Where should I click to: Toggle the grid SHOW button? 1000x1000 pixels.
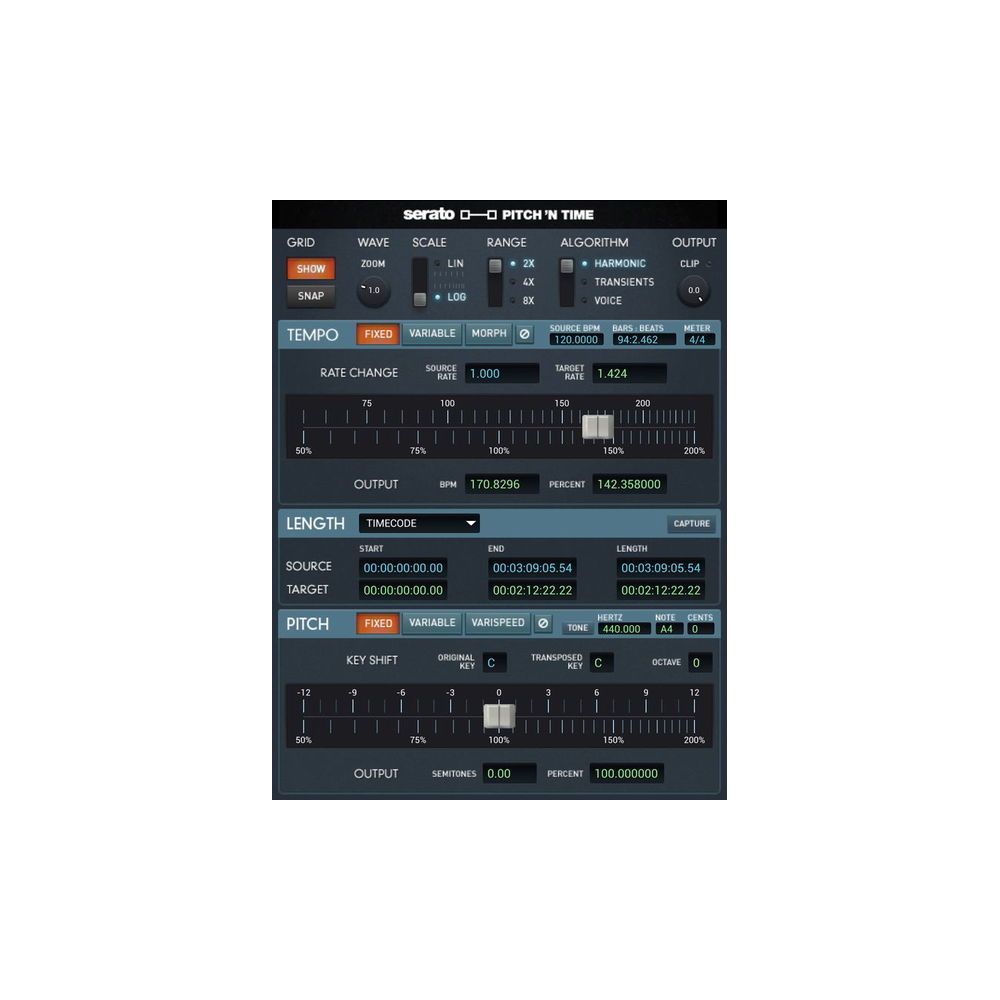click(310, 268)
